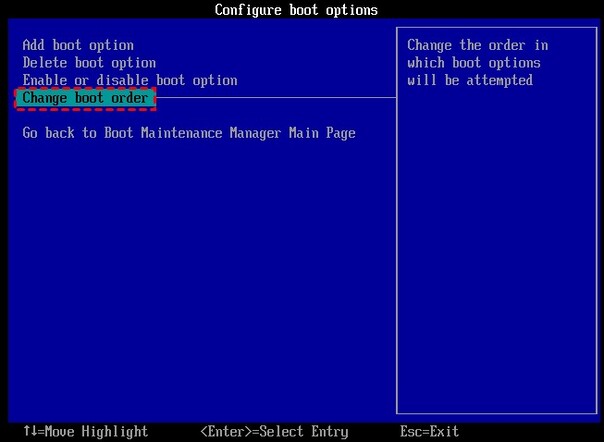Click the Configure boot options title
The width and height of the screenshot is (604, 442).
pyautogui.click(x=297, y=10)
